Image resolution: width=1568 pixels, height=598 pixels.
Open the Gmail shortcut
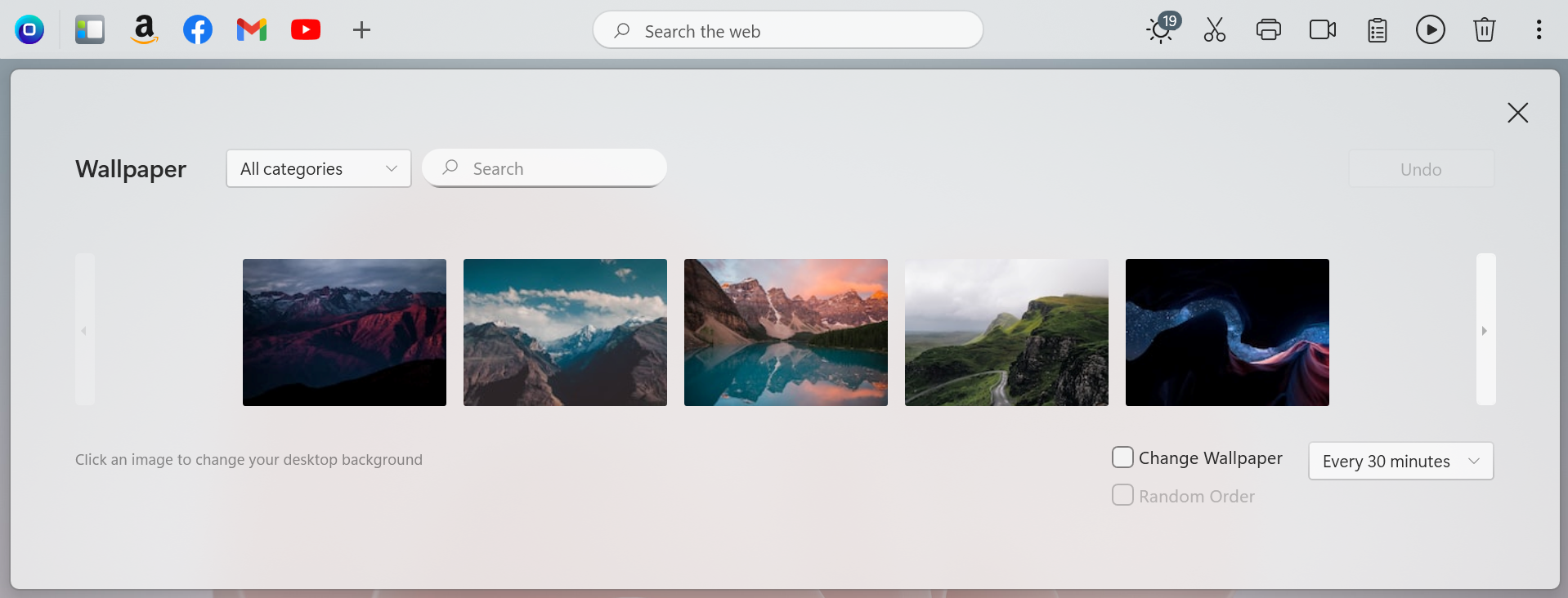[x=252, y=30]
